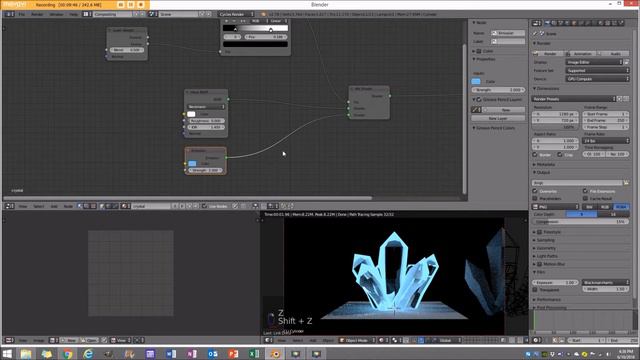Open Outlook from the taskbar

(213, 353)
